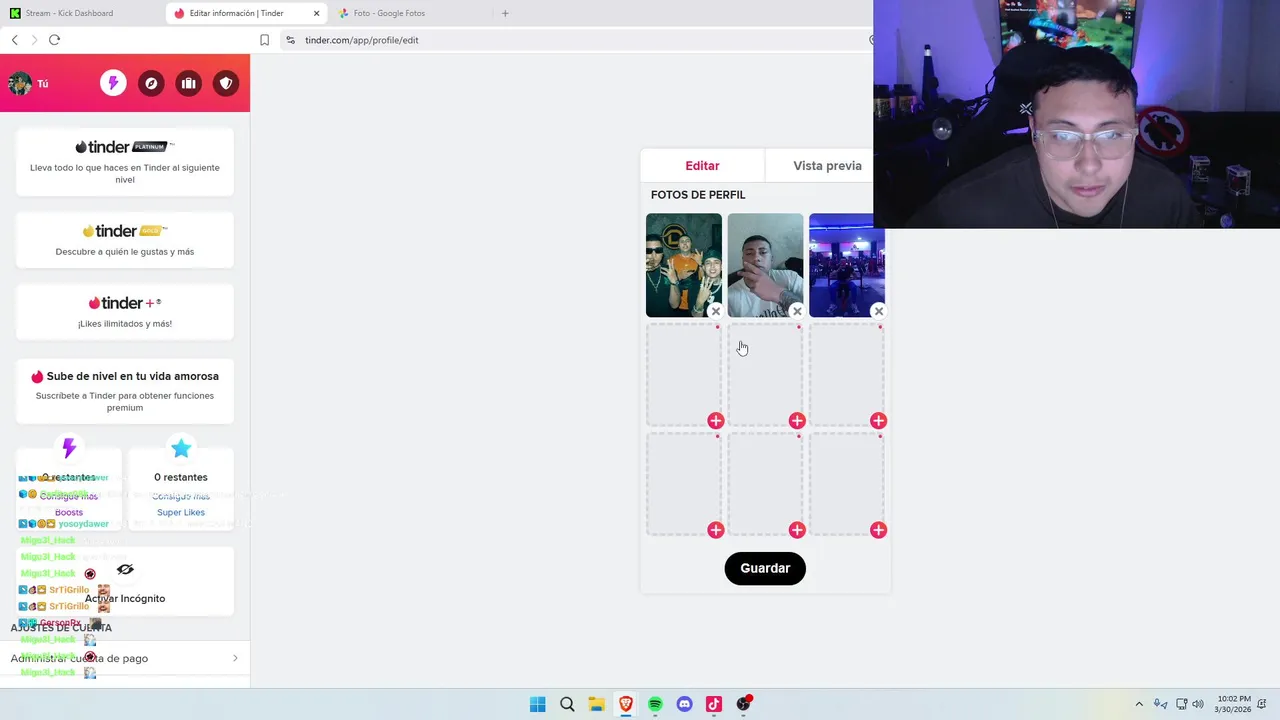Remove the first profile photo
The width and height of the screenshot is (1280, 720).
coord(716,311)
